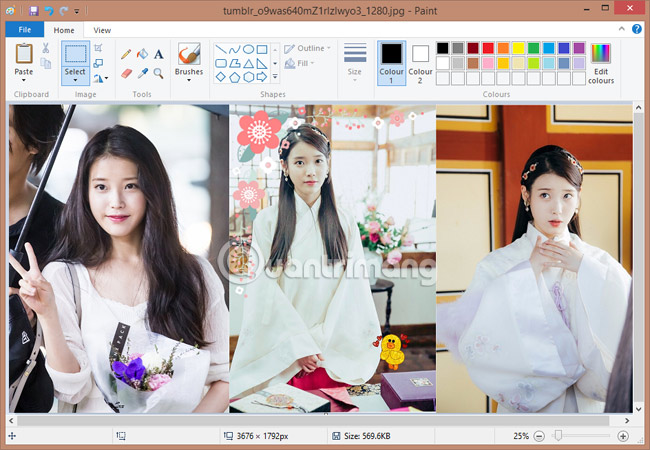This screenshot has height=450, width=650.
Task: Click the zoom slider handle
Action: [558, 435]
